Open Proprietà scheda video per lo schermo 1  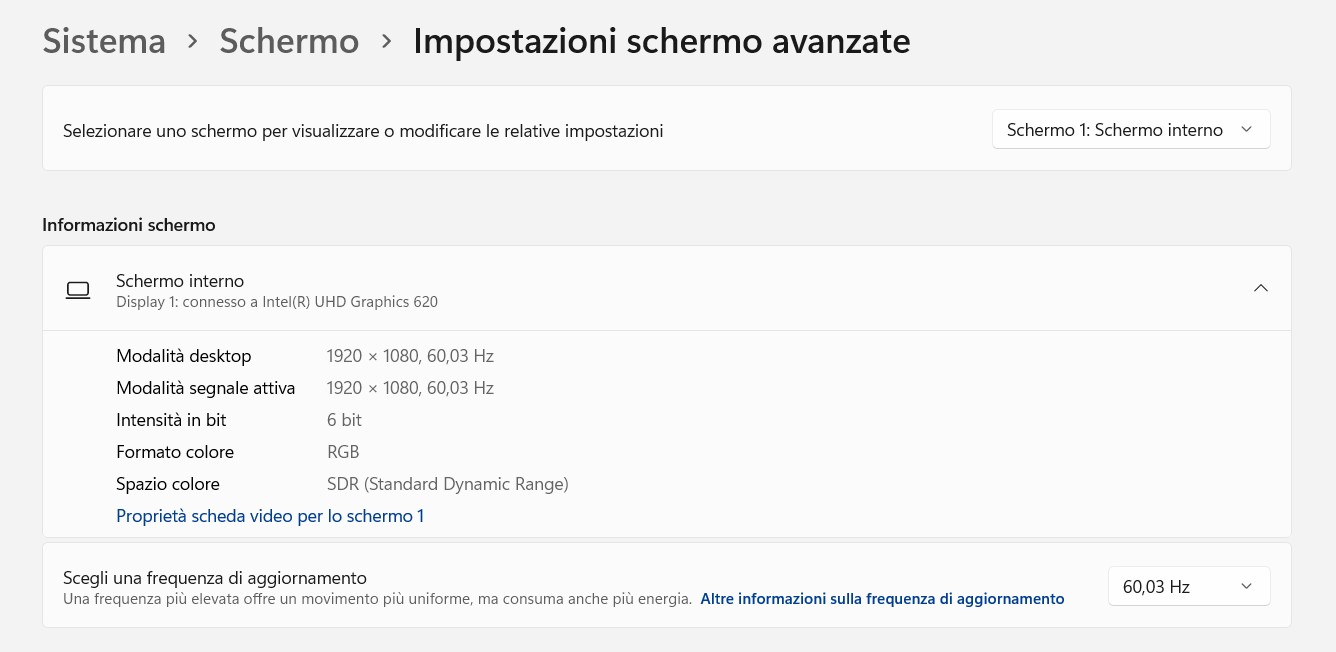(x=270, y=516)
